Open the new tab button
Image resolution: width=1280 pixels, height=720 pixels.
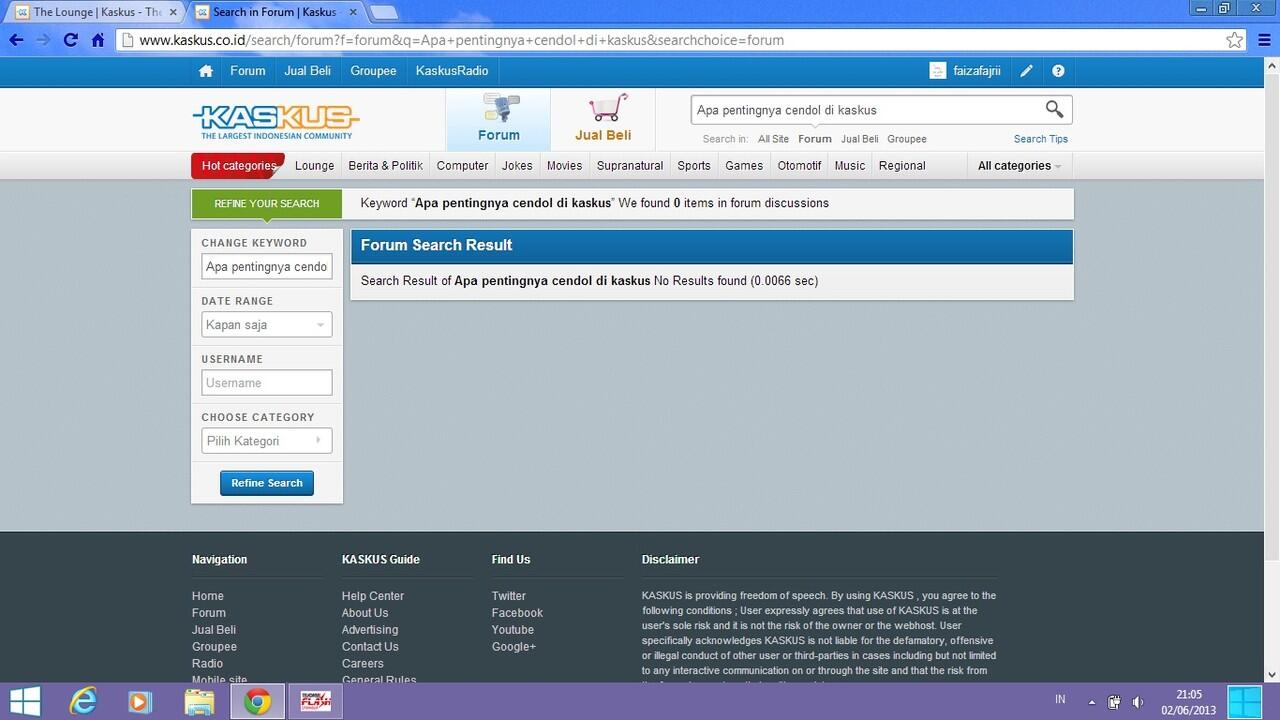click(384, 12)
